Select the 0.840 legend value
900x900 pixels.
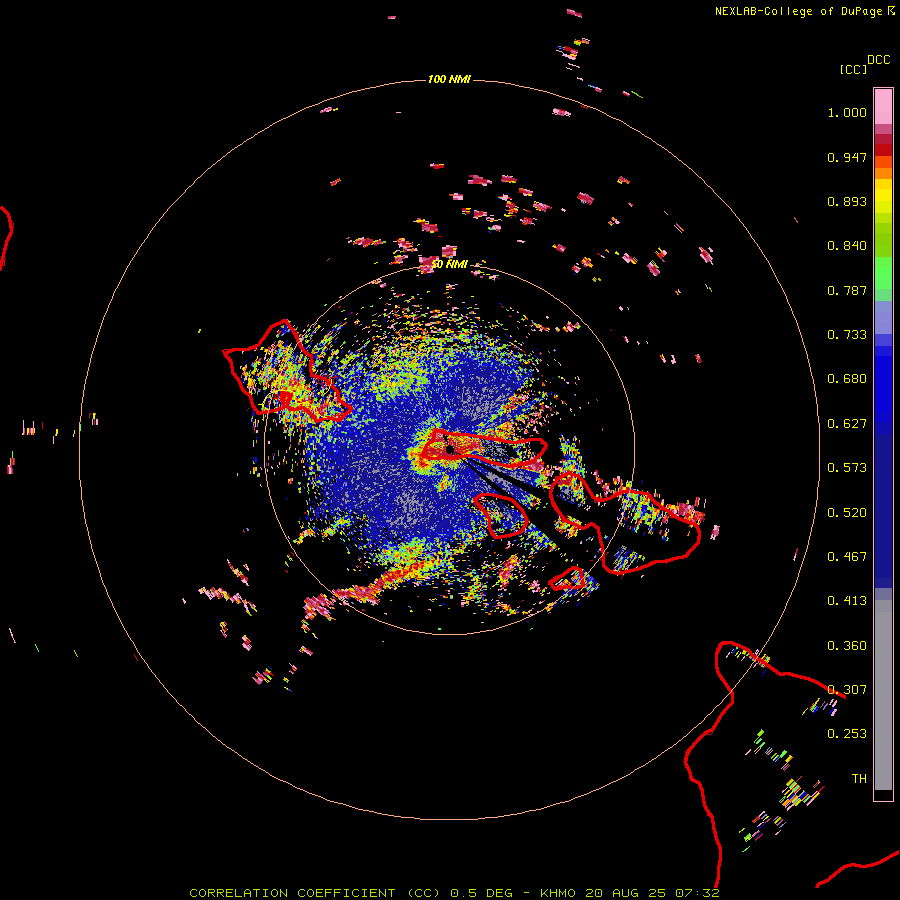(x=847, y=246)
